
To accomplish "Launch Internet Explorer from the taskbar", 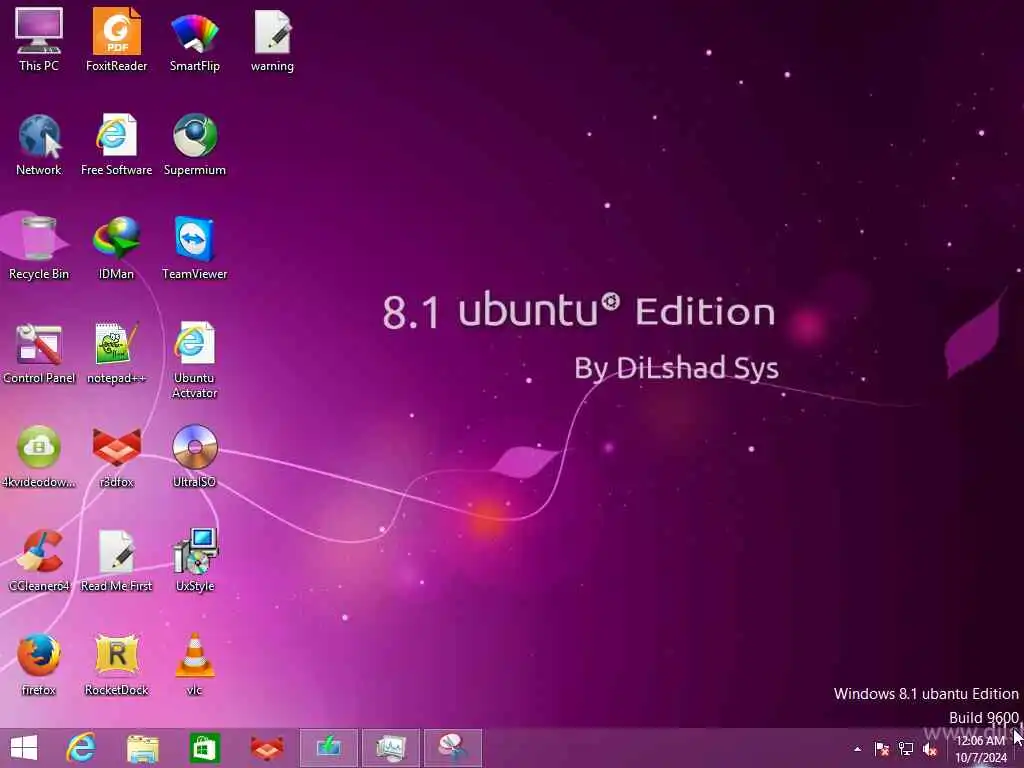I will click(81, 748).
